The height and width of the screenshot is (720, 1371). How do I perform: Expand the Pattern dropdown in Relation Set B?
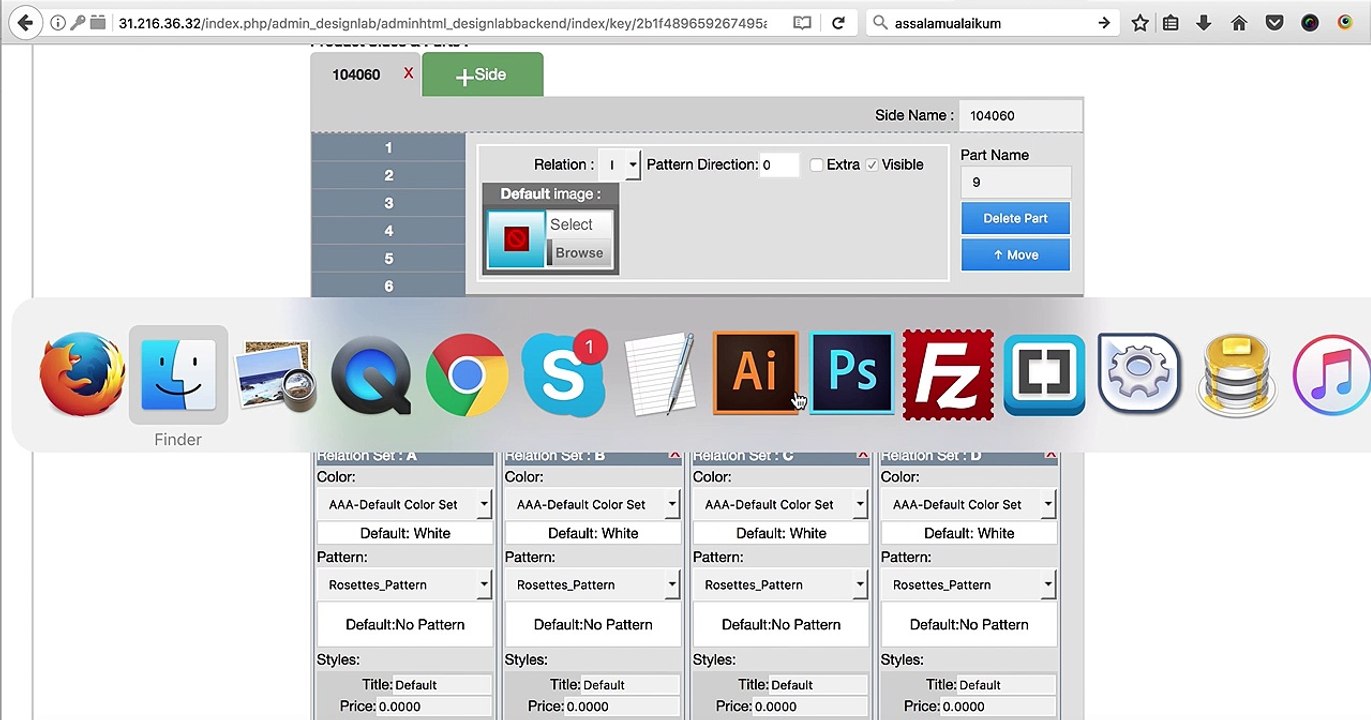pyautogui.click(x=593, y=585)
